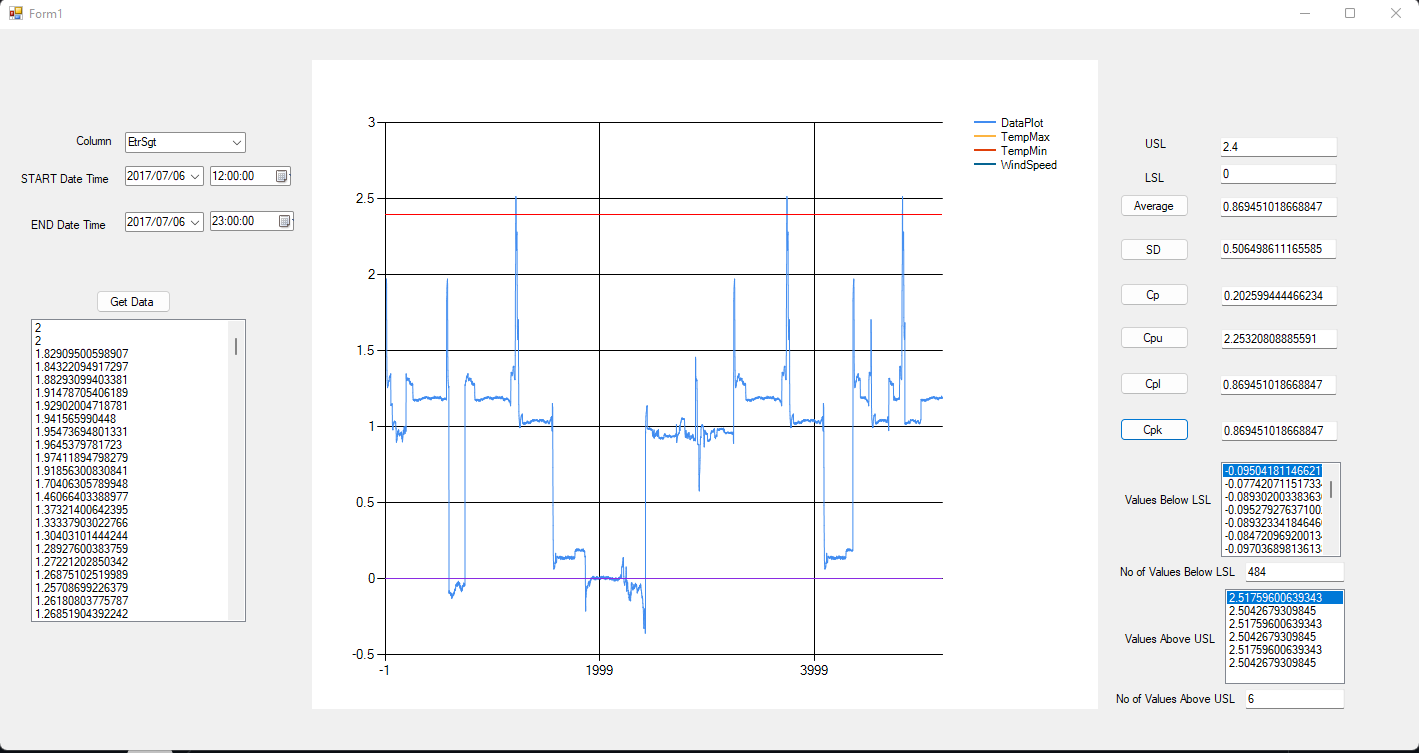1419x753 pixels.
Task: Click the calendar icon beside the START time
Action: pos(284,175)
